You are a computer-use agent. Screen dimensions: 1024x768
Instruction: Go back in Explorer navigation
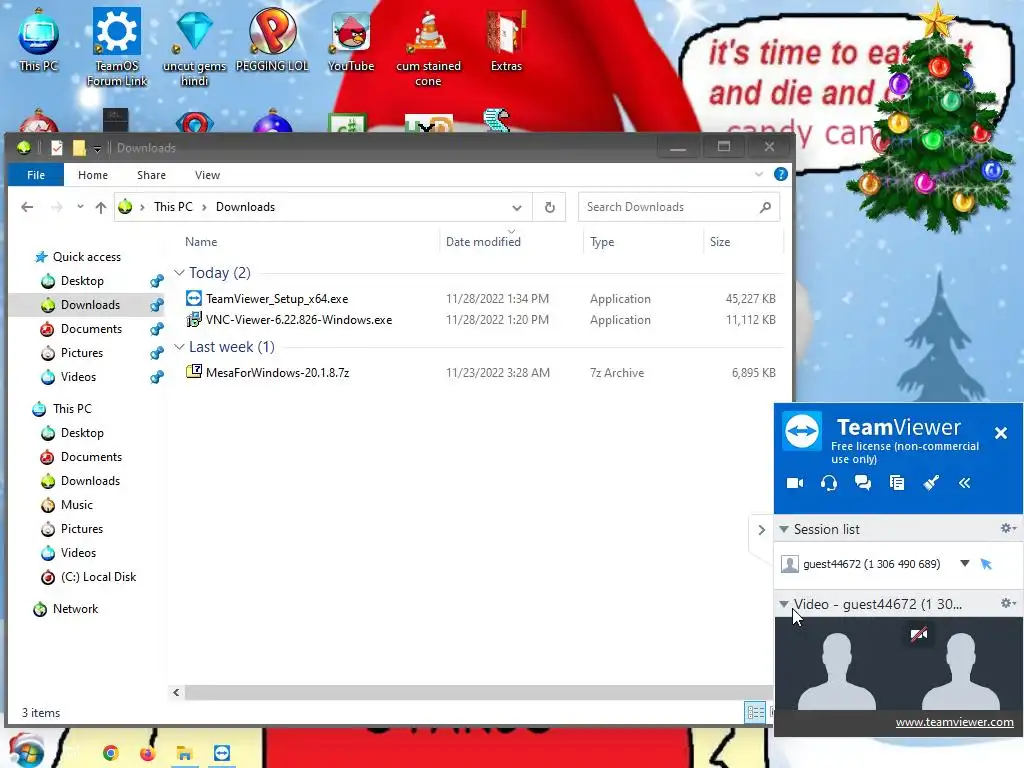pos(27,207)
